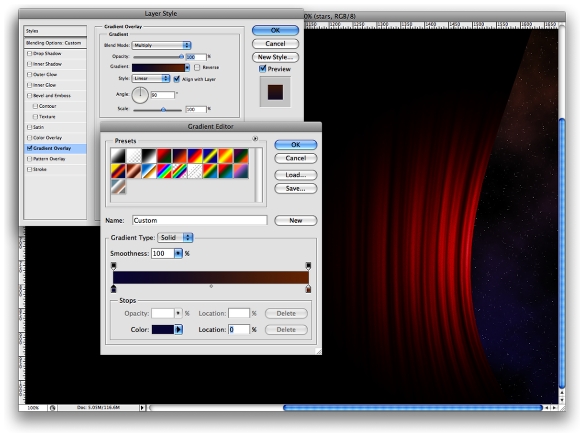This screenshot has height=433, width=580.
Task: Select the black-to-white gradient preset
Action: click(149, 156)
